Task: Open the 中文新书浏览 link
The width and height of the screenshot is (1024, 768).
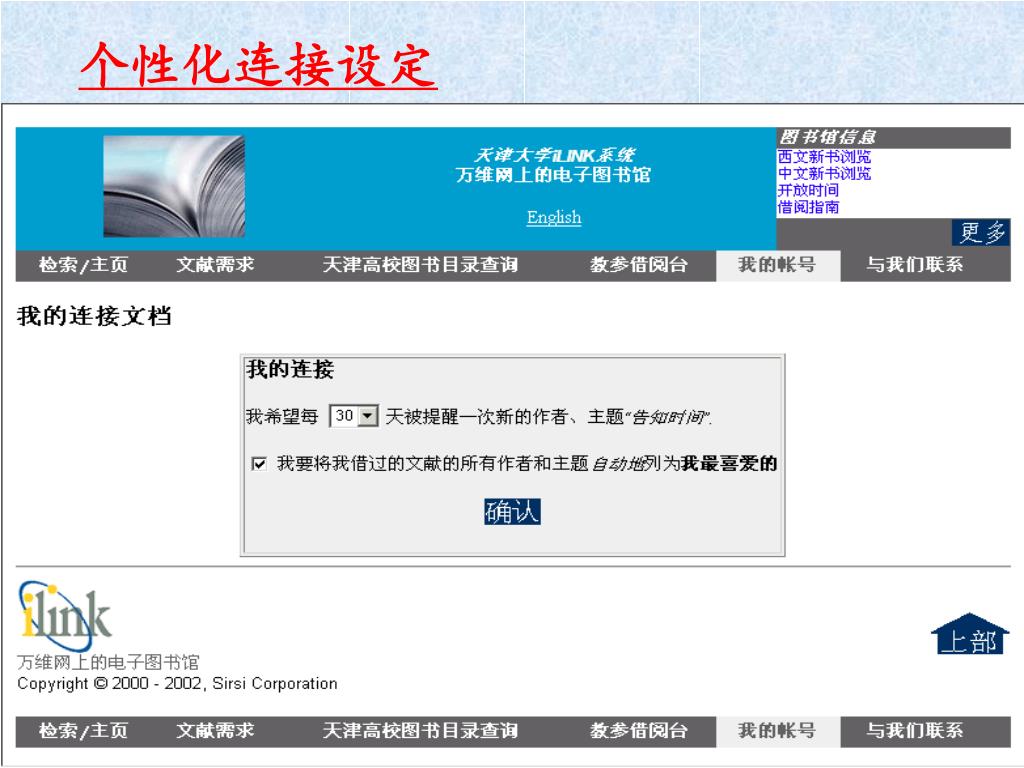Action: point(824,174)
